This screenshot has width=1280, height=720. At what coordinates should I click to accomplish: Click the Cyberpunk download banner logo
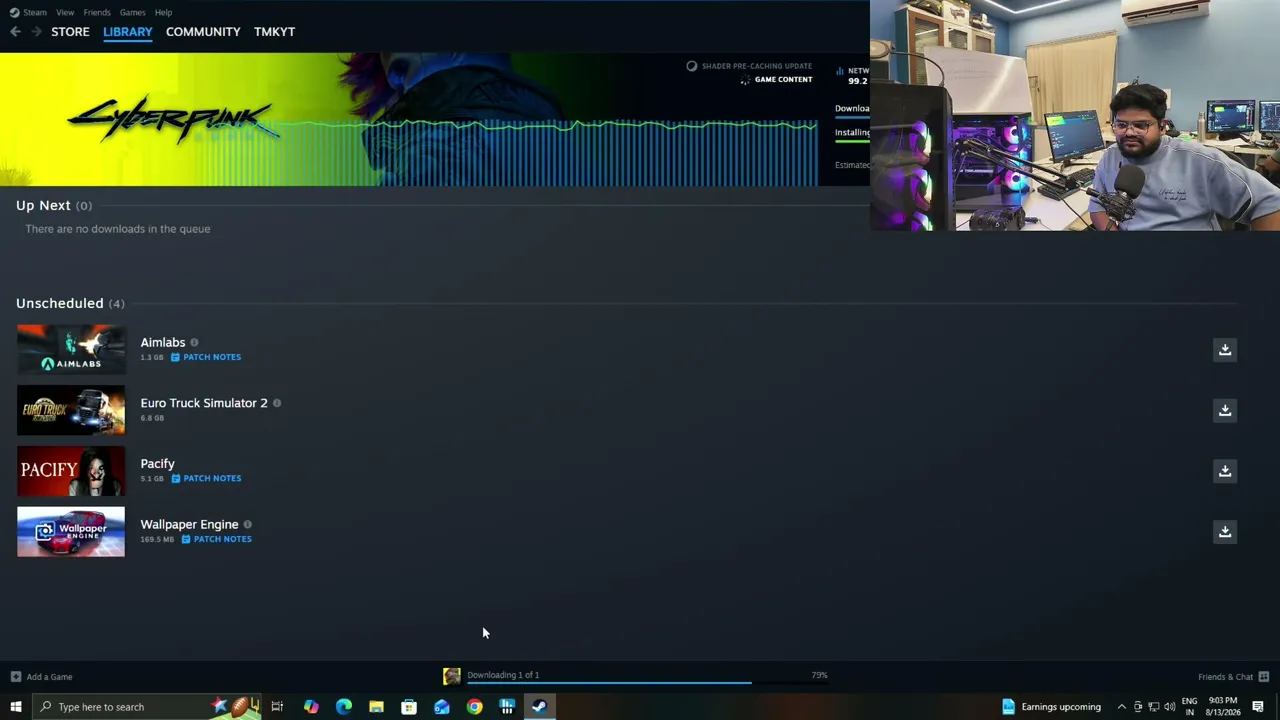[172, 120]
